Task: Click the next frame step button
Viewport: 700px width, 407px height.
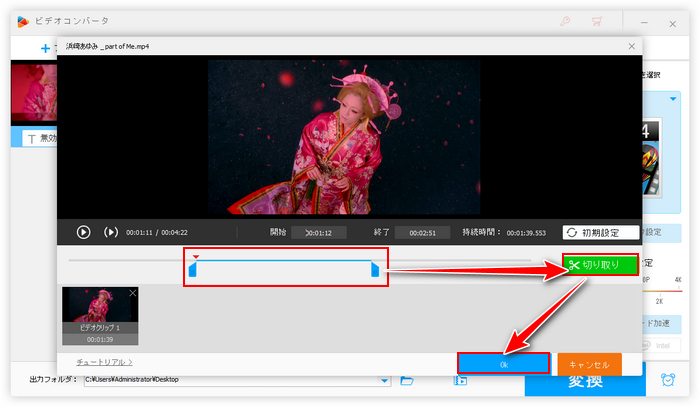Action: pos(111,232)
